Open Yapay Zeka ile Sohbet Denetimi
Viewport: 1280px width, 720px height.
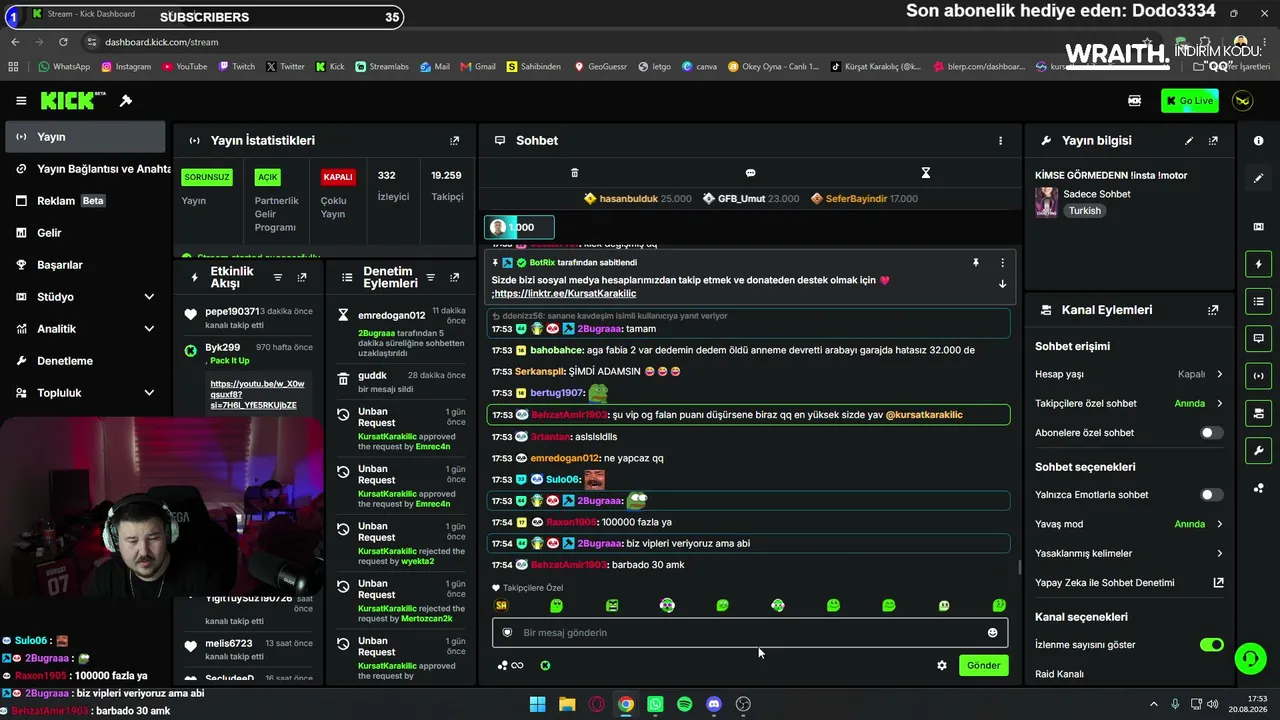[1129, 583]
